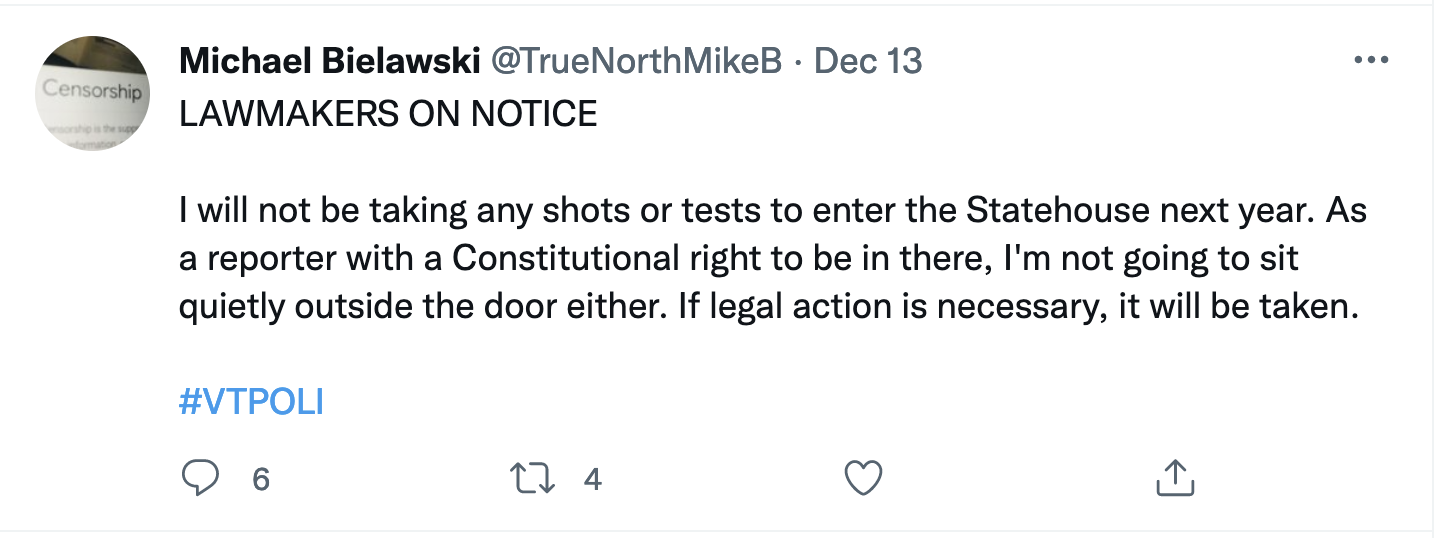Click the @TrueNorthMikeB handle
Viewport: 1436px width, 538px height.
click(635, 62)
